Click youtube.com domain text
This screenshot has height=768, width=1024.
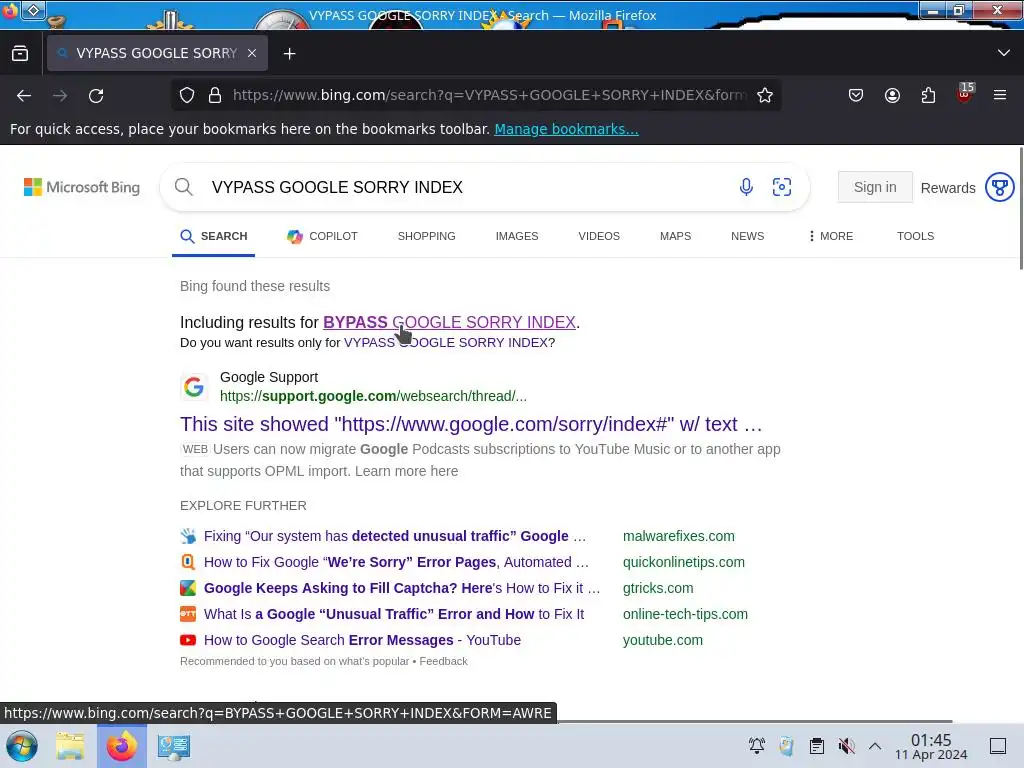click(x=663, y=641)
